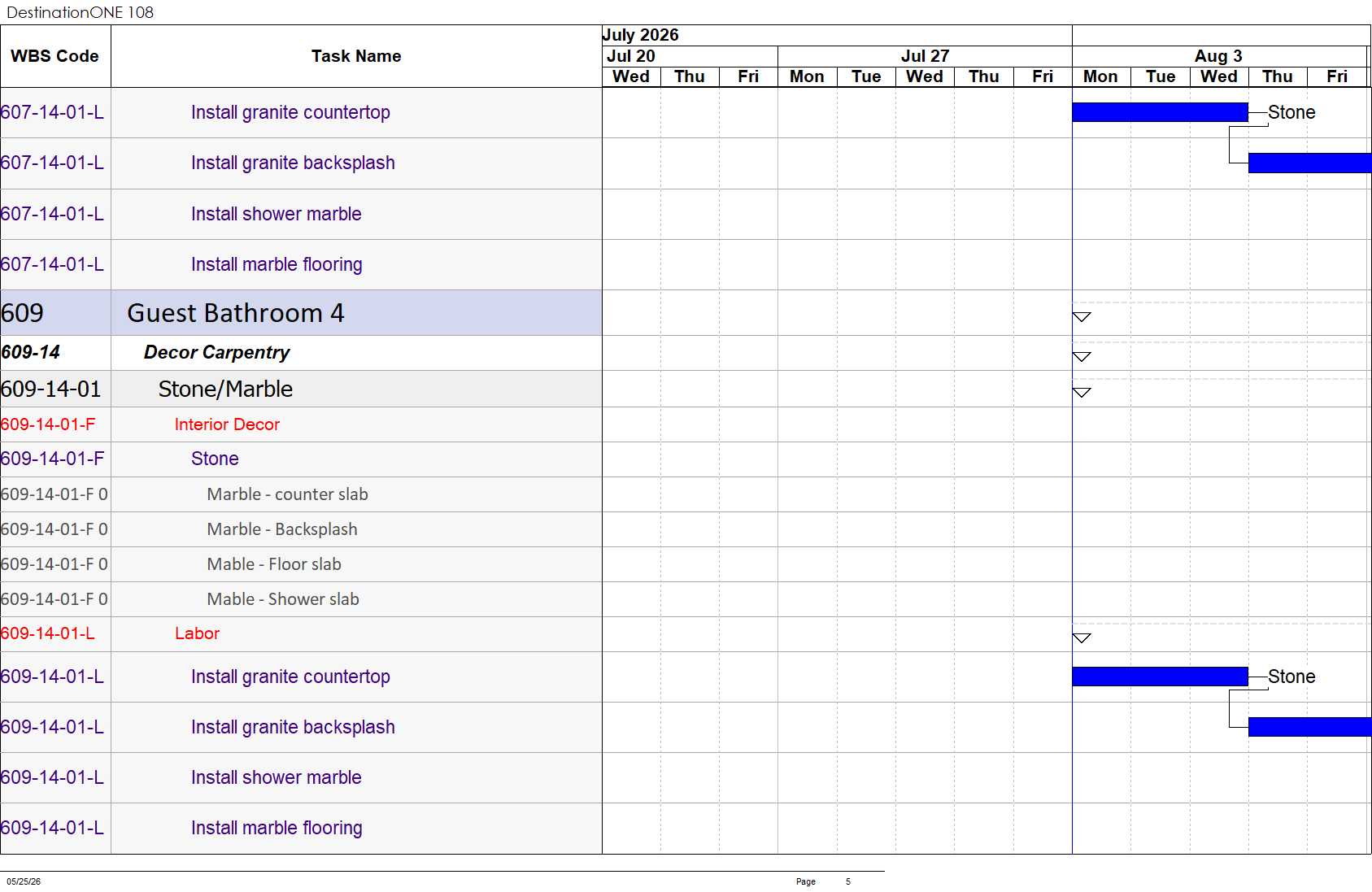Collapse Stone/Marble 609-14-01 summary marker
This screenshot has width=1372, height=892.
pos(1082,393)
